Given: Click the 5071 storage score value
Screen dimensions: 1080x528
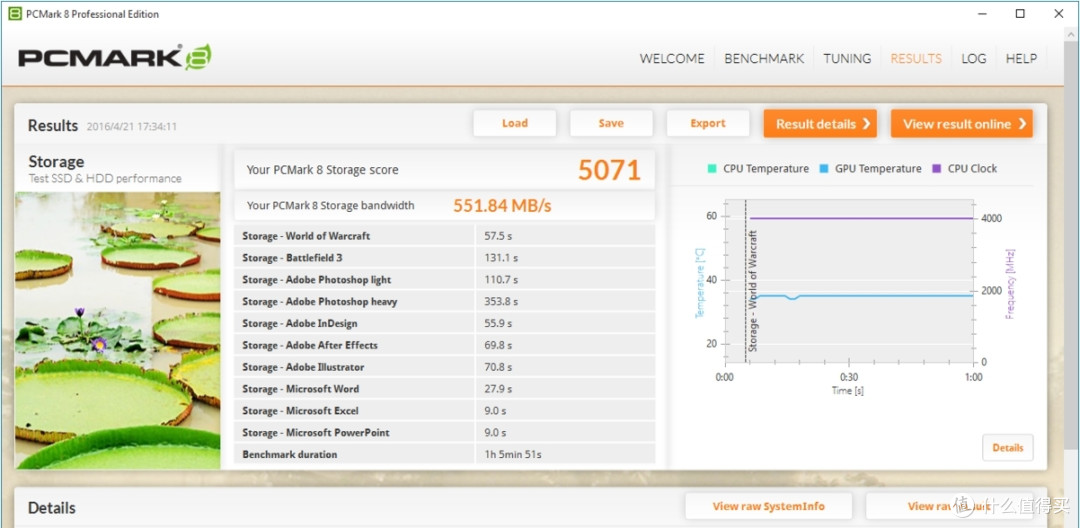Looking at the screenshot, I should [x=609, y=170].
